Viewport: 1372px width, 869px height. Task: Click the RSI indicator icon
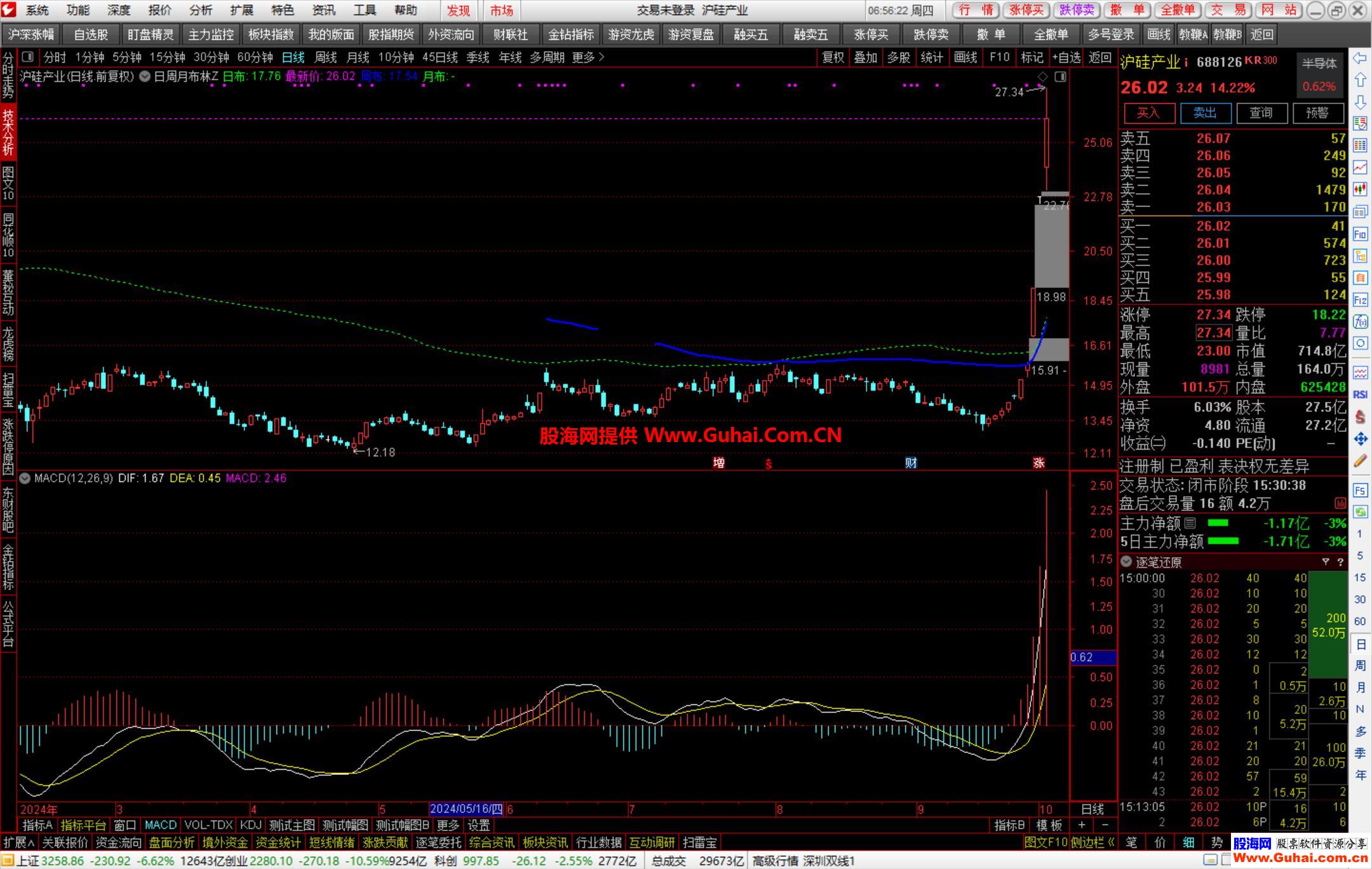[x=1360, y=394]
